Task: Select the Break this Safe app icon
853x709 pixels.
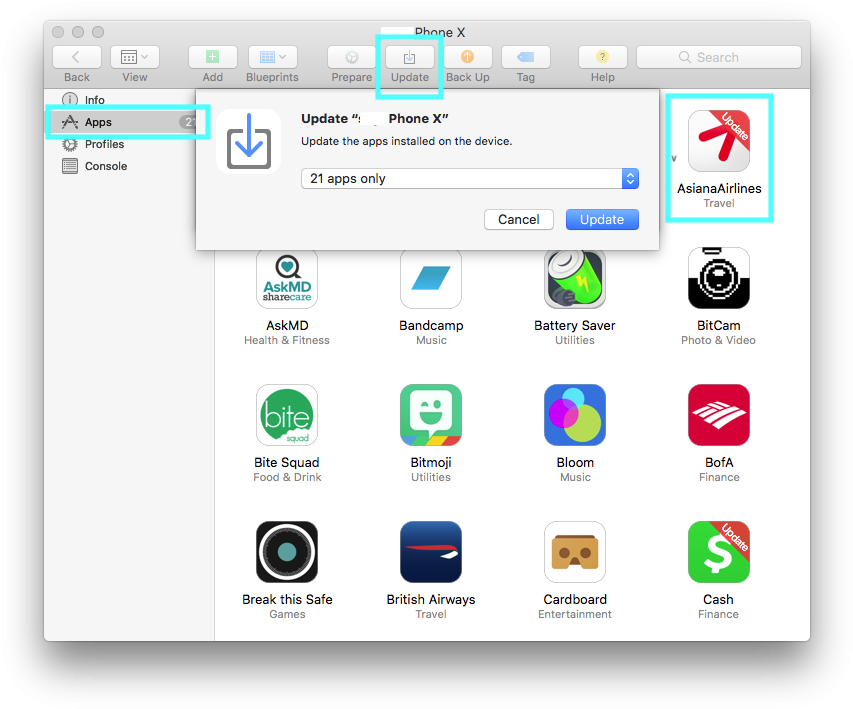Action: click(287, 552)
